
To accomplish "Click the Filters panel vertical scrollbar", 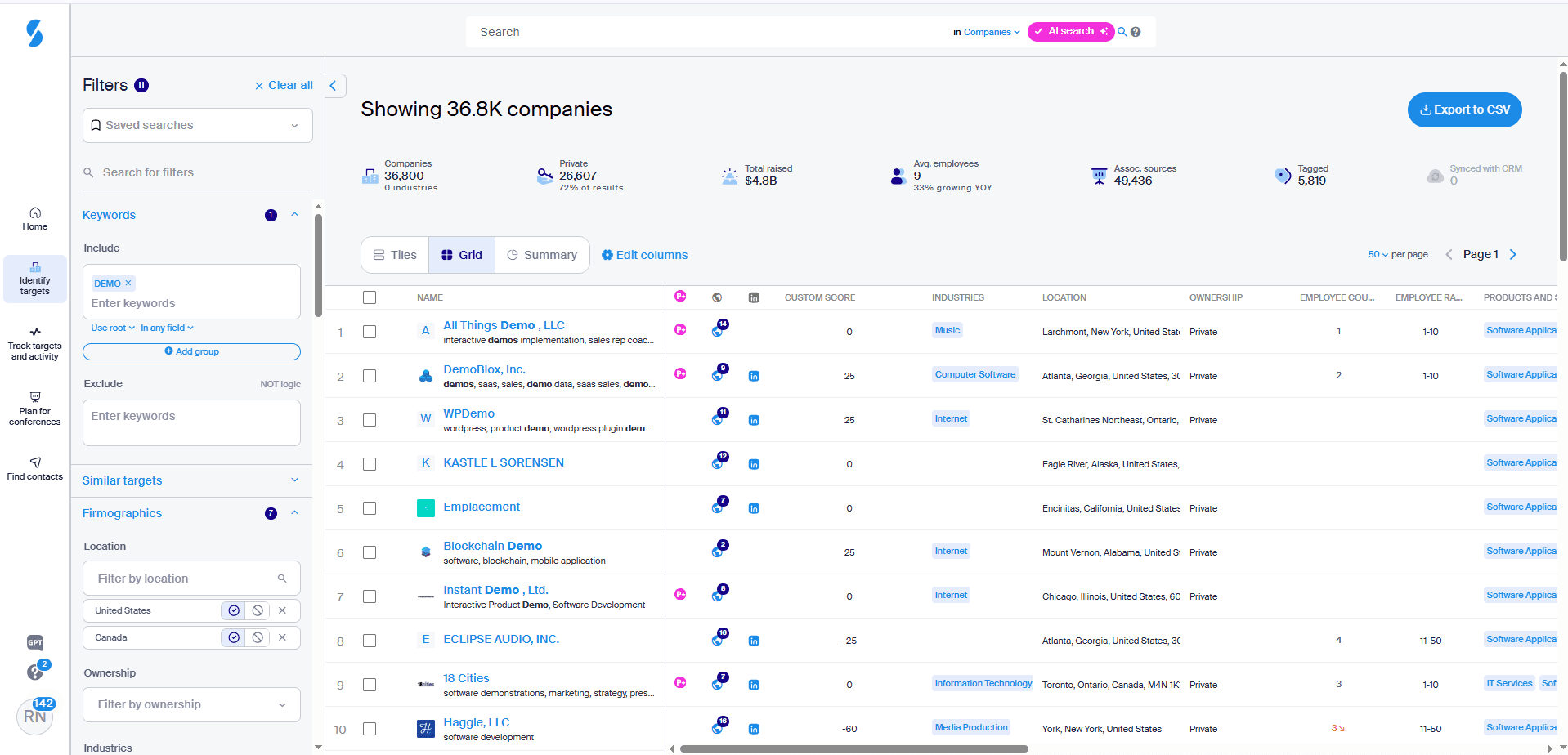I will (318, 266).
